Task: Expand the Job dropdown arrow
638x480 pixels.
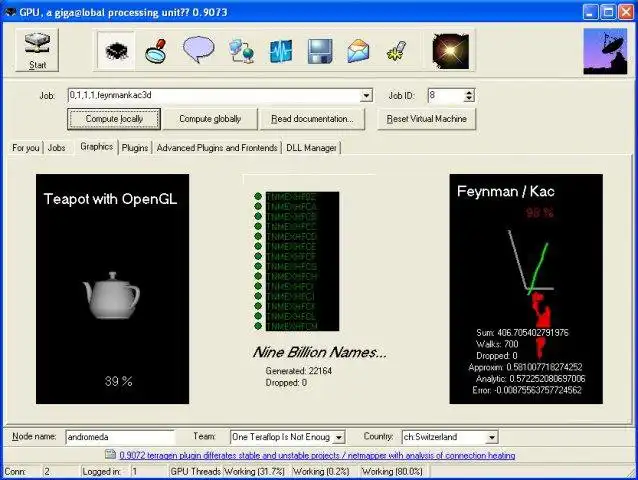Action: 366,96
